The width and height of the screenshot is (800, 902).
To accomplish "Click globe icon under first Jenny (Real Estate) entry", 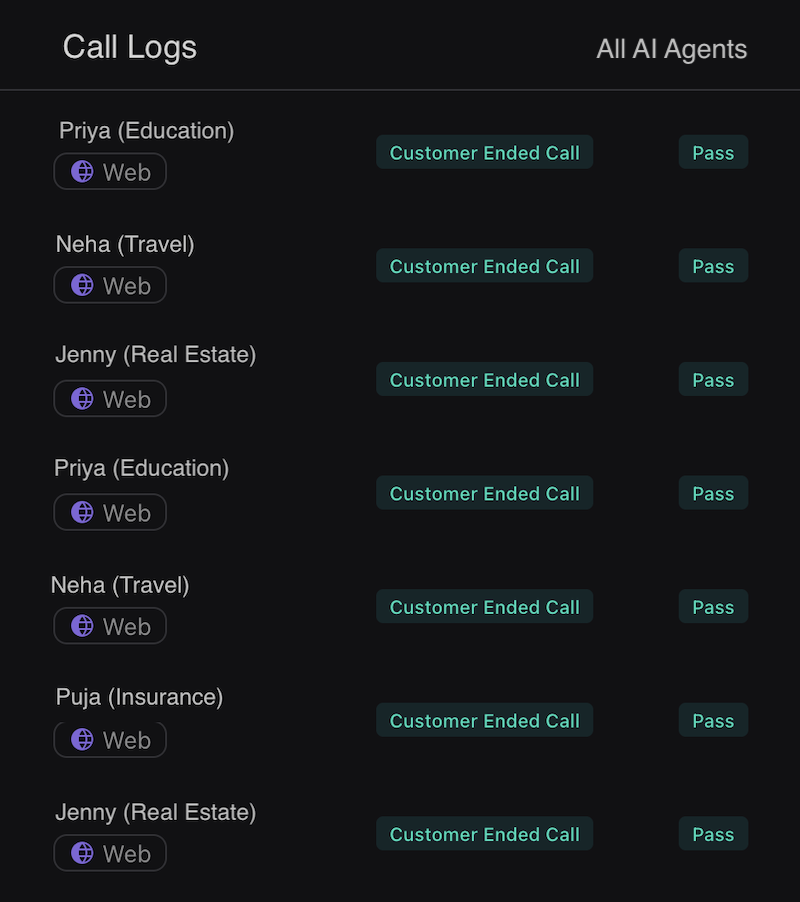I will (83, 399).
